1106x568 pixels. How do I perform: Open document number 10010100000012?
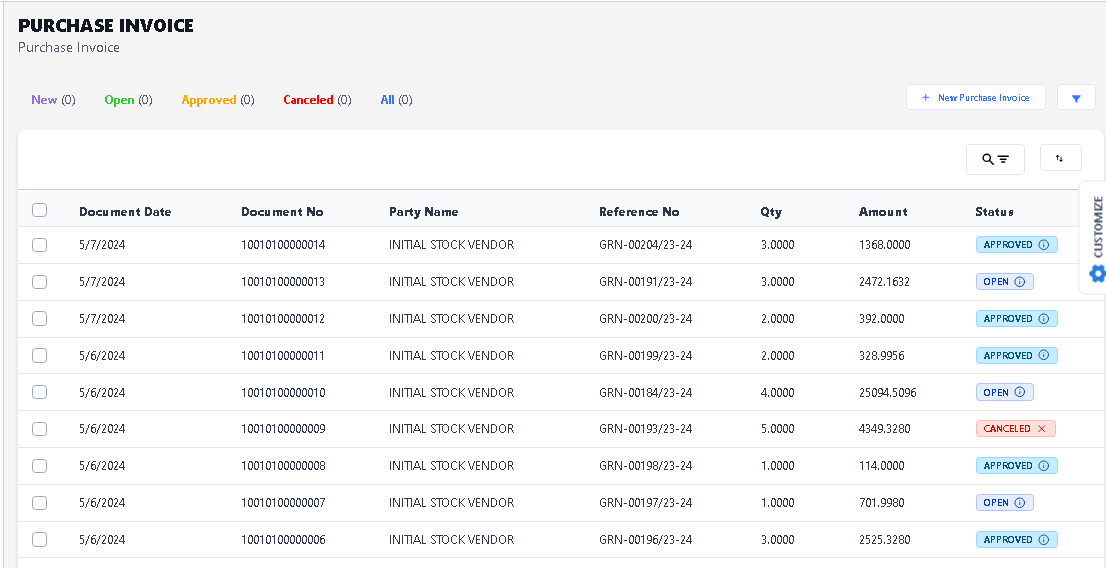(283, 319)
